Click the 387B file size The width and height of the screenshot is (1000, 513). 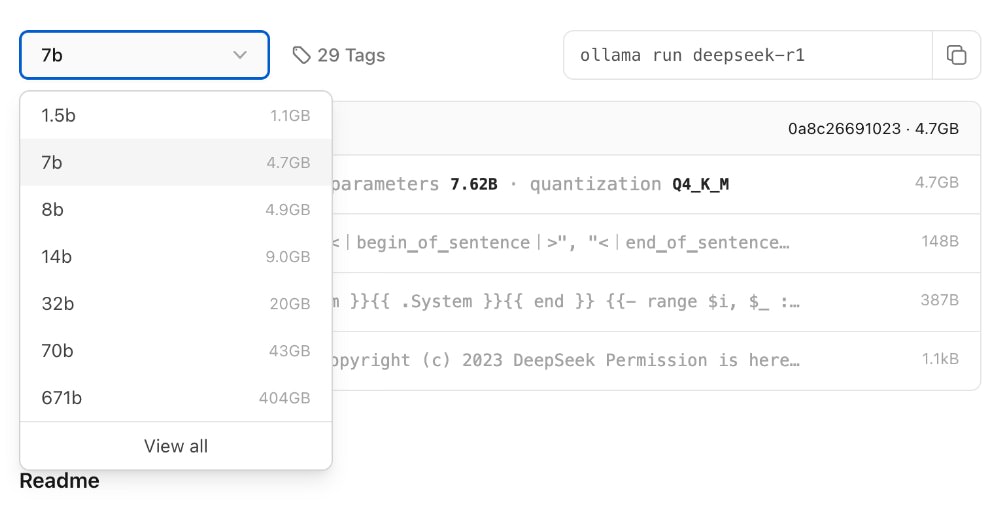pyautogui.click(x=939, y=300)
